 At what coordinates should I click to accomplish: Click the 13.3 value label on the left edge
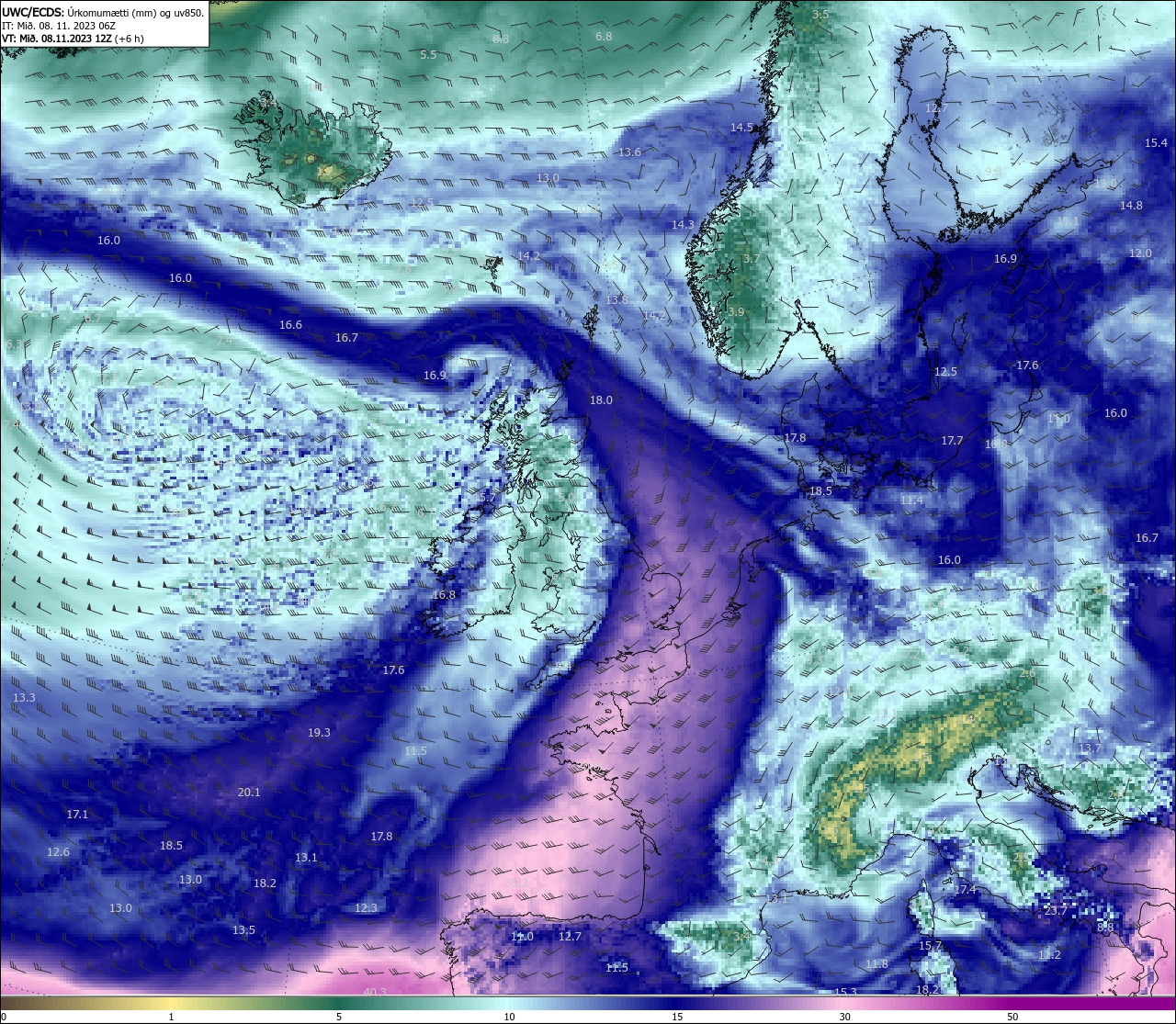click(24, 698)
